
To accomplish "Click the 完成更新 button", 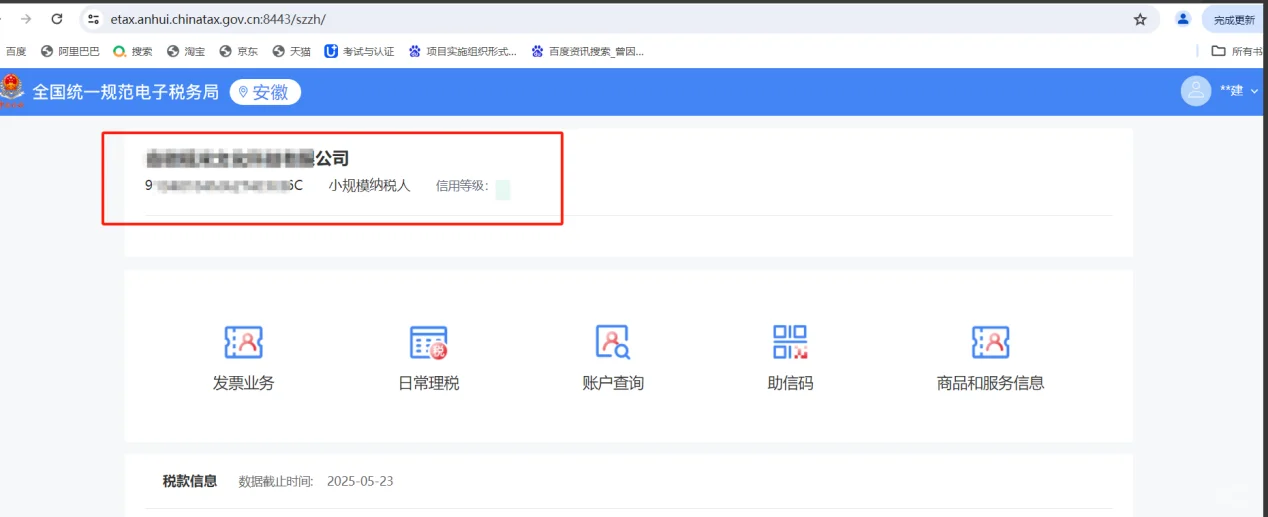I will (x=1234, y=19).
